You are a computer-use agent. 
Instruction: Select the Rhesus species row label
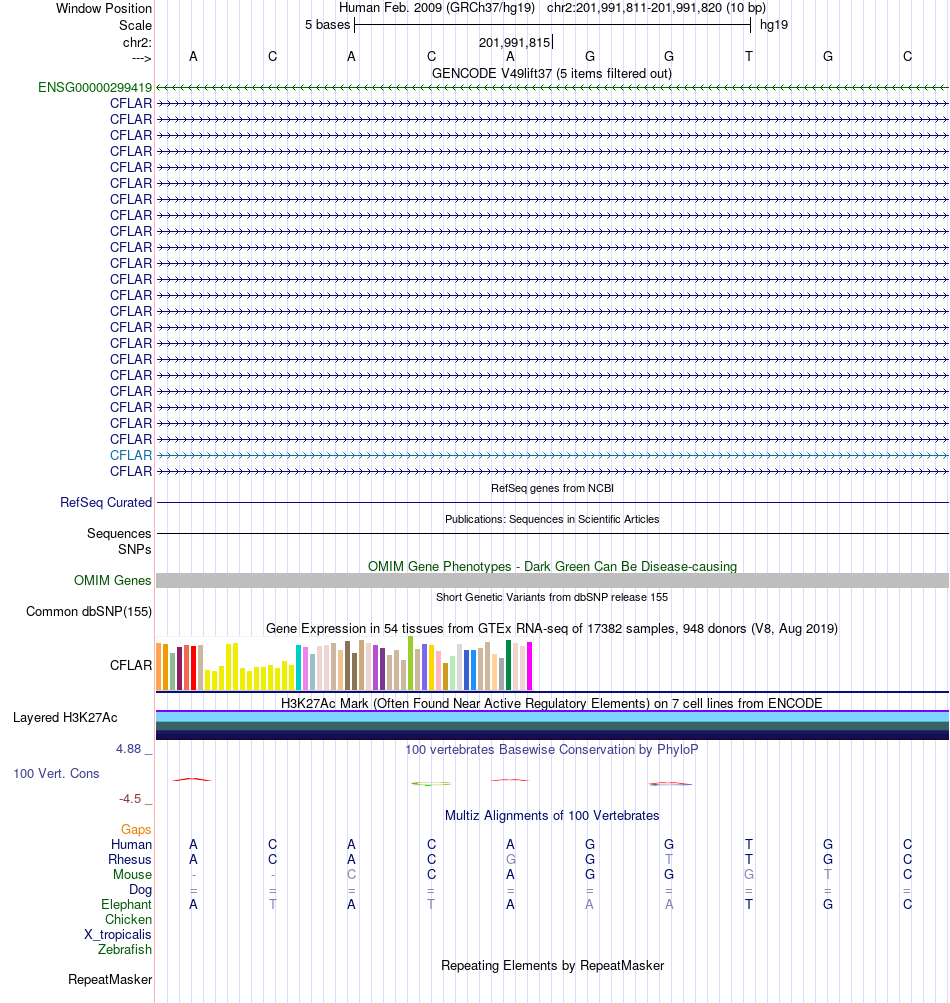tap(129, 860)
